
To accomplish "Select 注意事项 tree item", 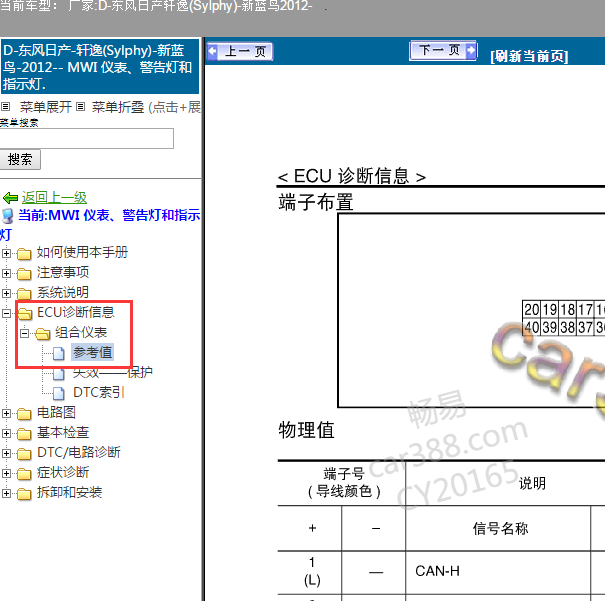I will [x=63, y=272].
